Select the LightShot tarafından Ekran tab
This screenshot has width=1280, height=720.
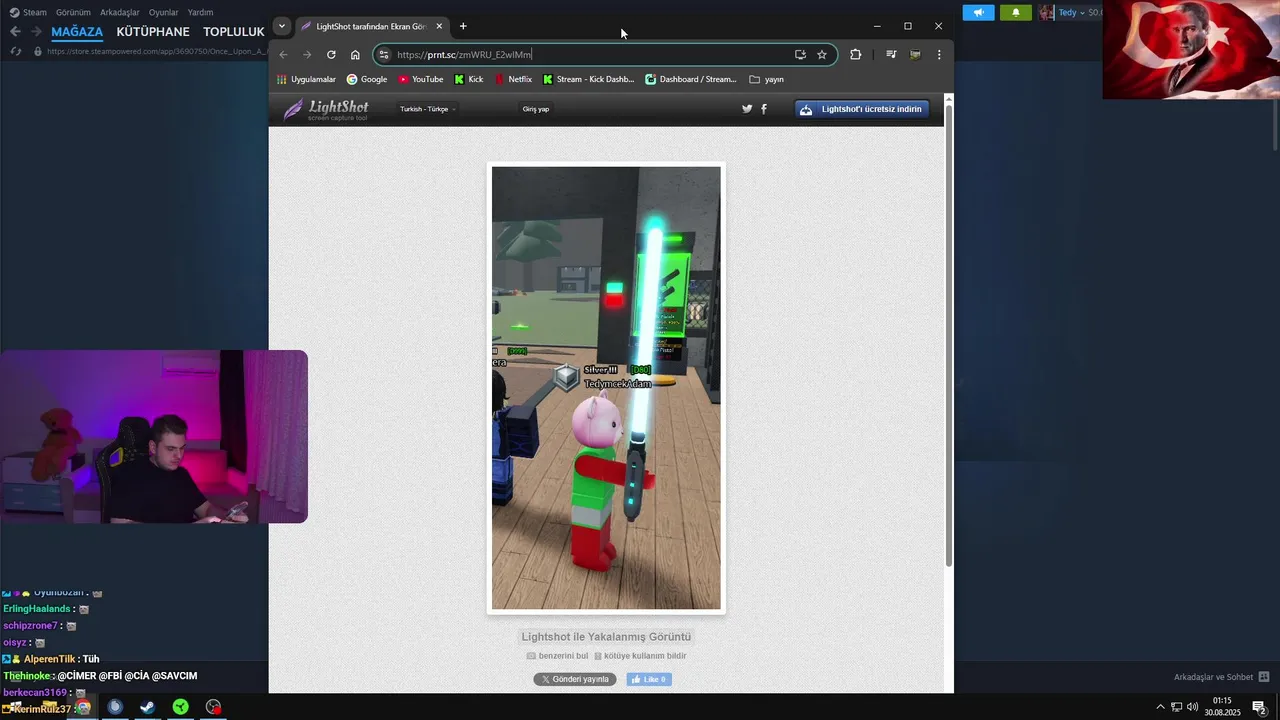point(372,26)
